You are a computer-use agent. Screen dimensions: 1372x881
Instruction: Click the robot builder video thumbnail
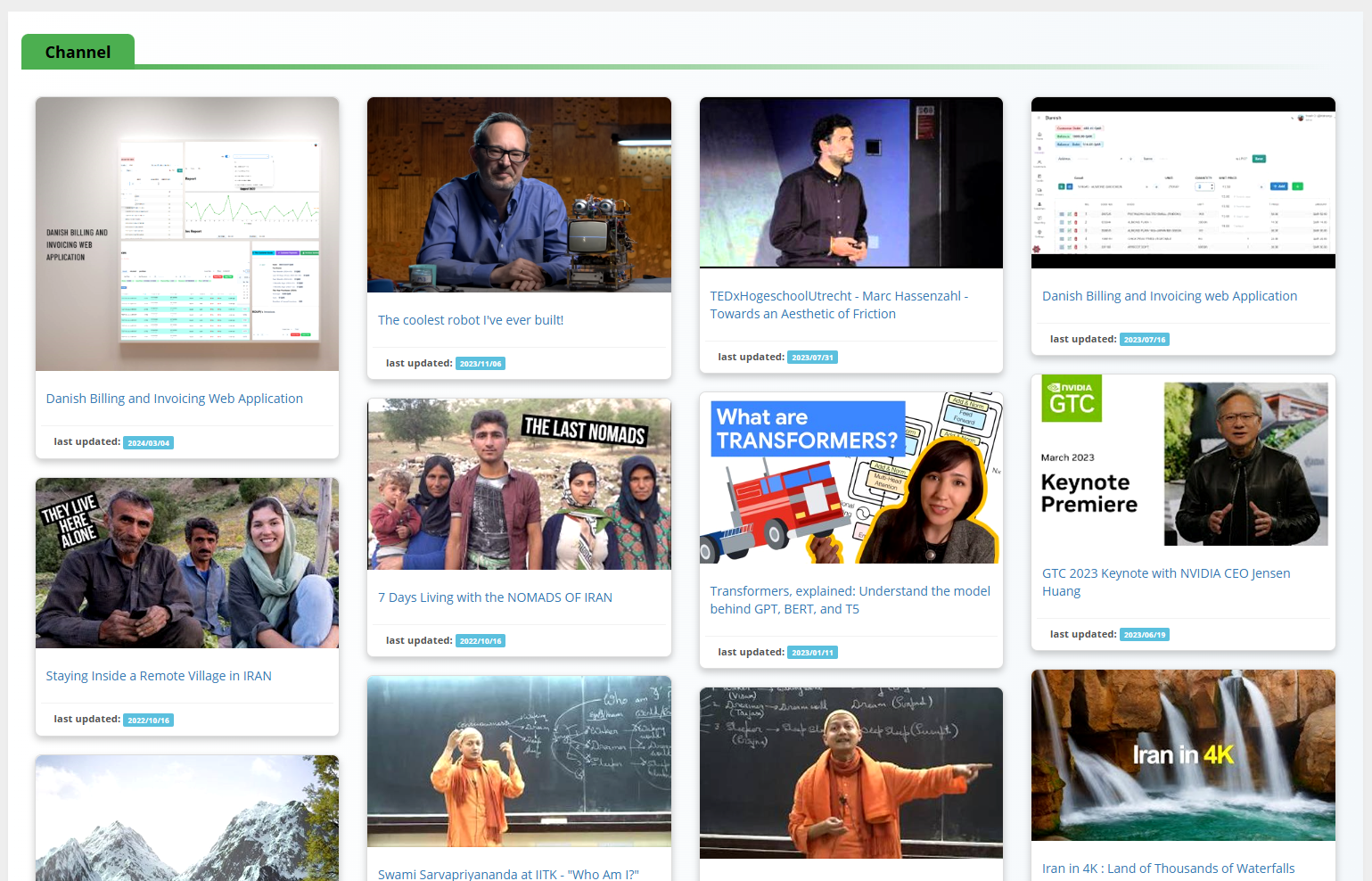(x=519, y=194)
